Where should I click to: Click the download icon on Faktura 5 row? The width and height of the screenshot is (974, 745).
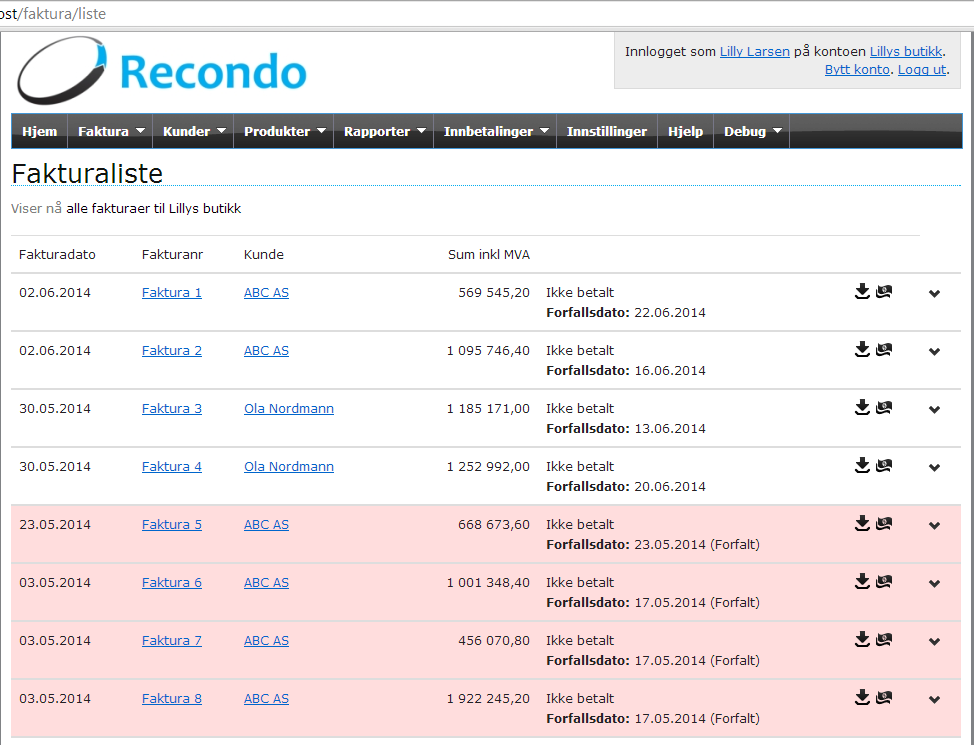[x=862, y=524]
